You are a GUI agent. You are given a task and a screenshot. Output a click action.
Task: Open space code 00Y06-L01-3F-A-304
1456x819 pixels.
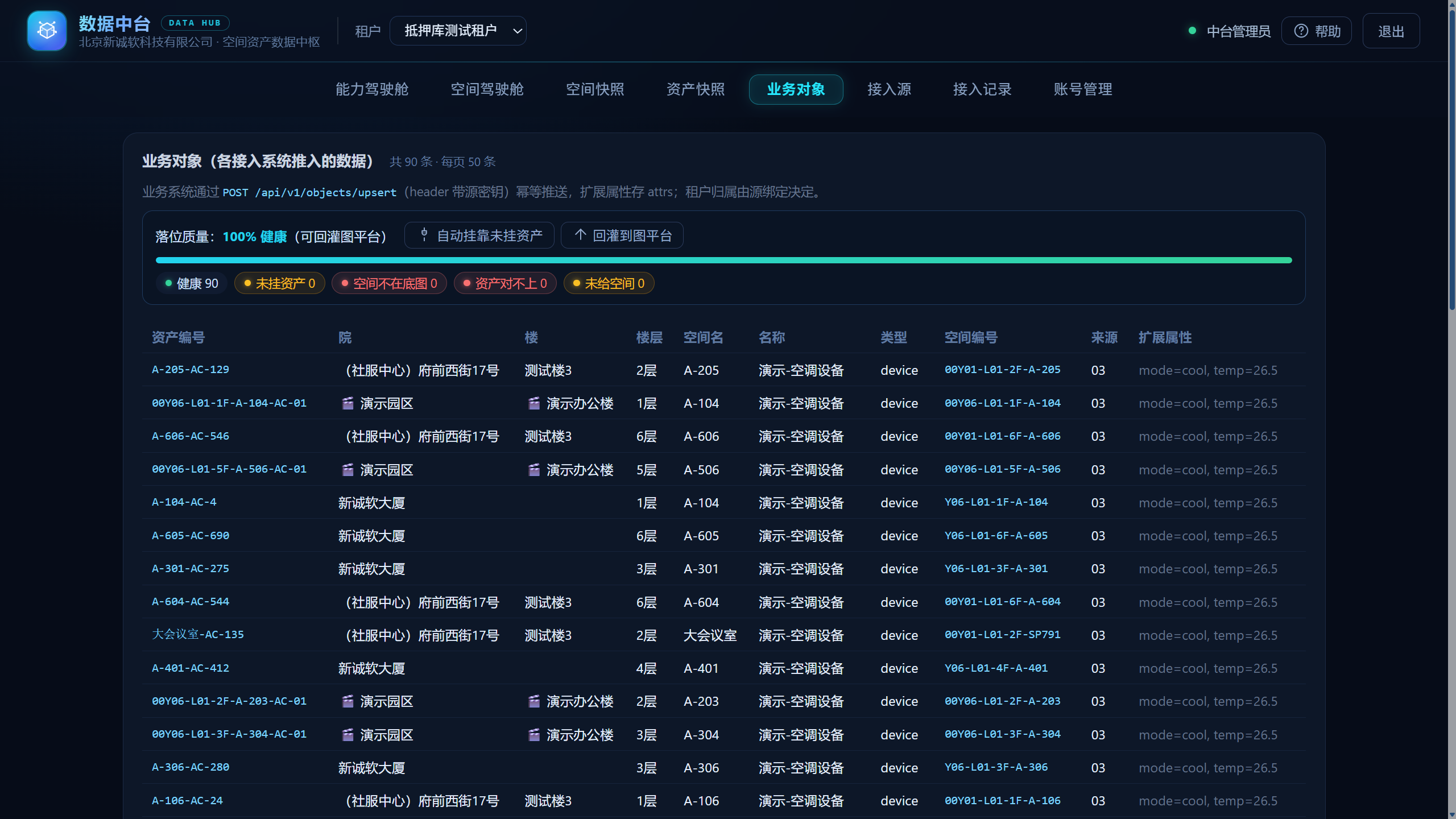click(x=1002, y=734)
